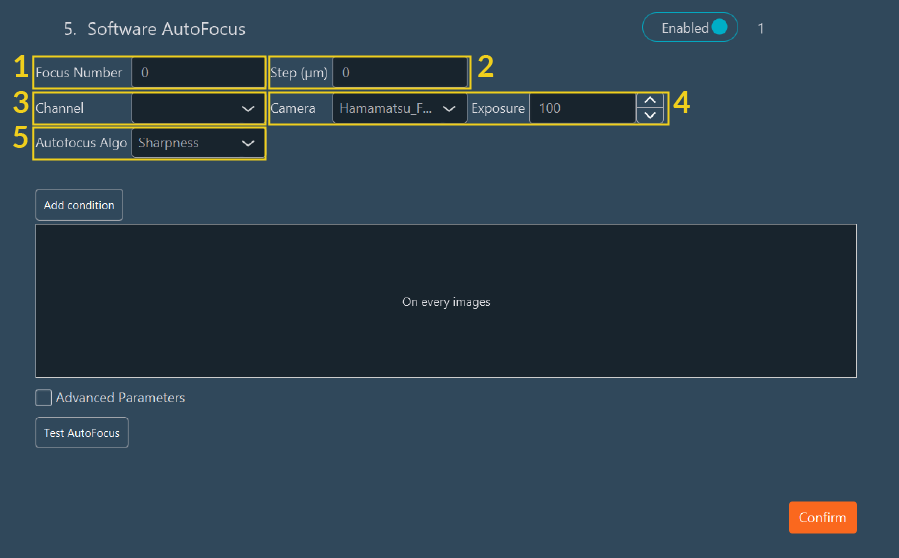This screenshot has width=899, height=558.
Task: Click the orange Confirm button
Action: (822, 517)
